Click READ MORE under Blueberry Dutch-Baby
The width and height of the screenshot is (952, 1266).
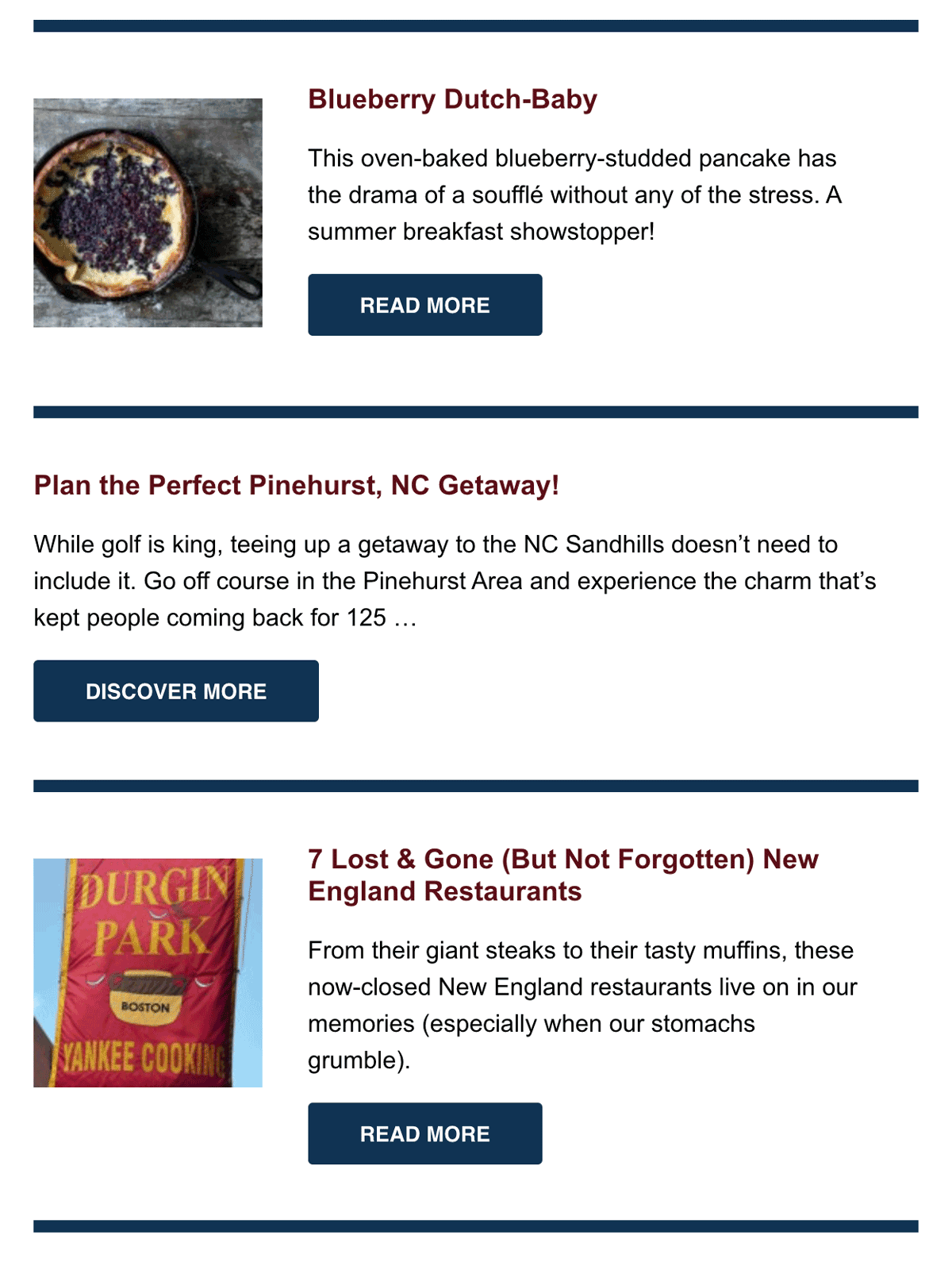pos(425,305)
